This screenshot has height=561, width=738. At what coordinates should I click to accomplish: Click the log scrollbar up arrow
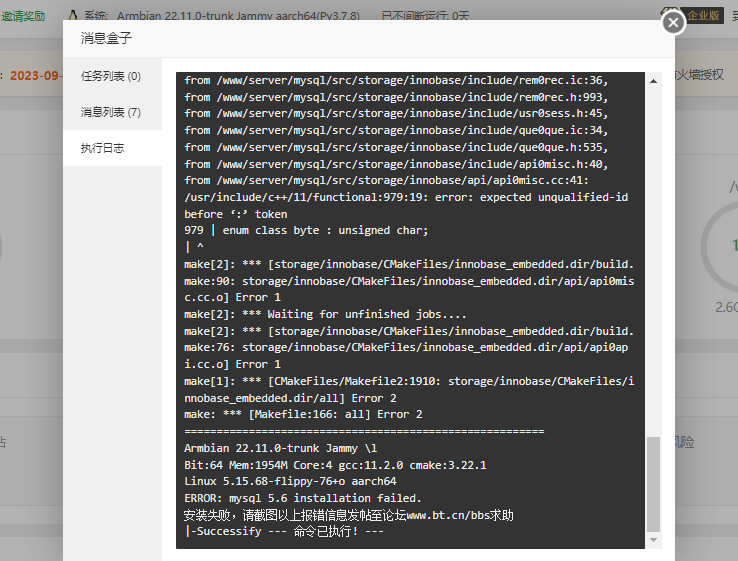click(x=653, y=81)
